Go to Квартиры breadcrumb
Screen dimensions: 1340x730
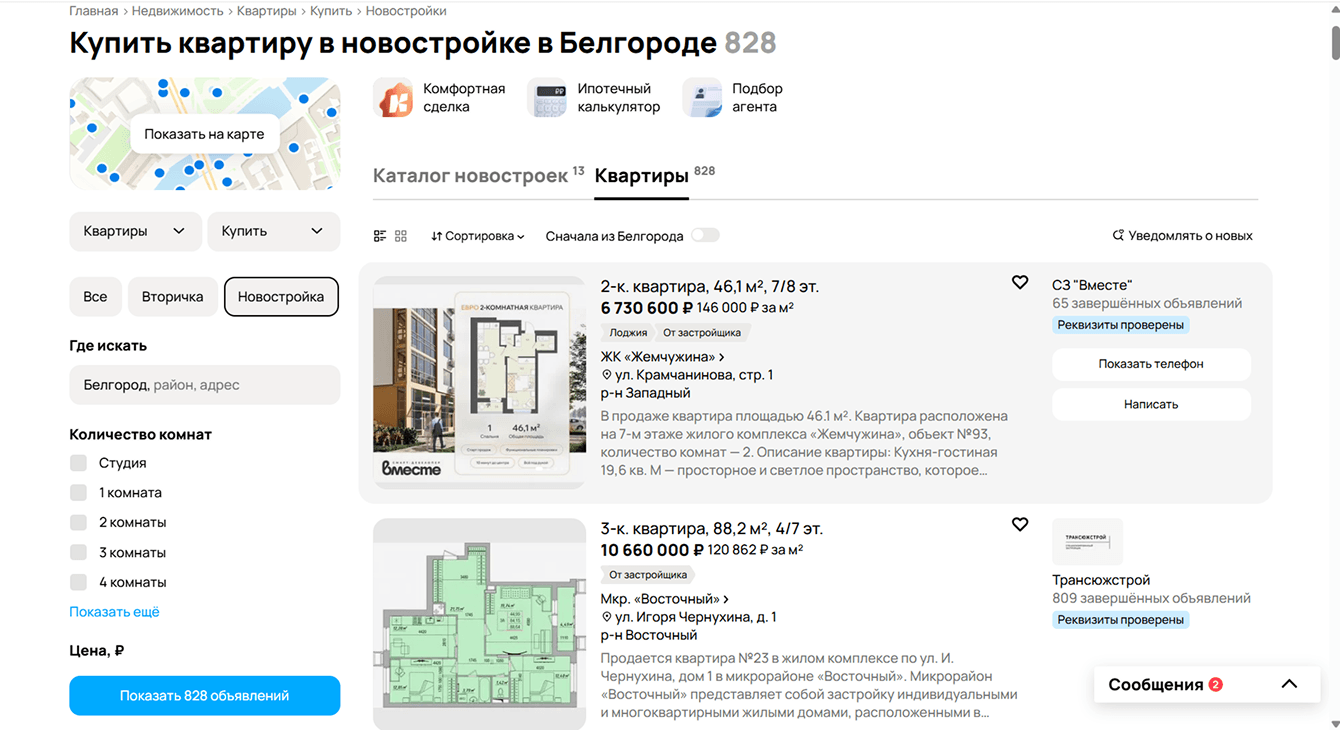[267, 11]
